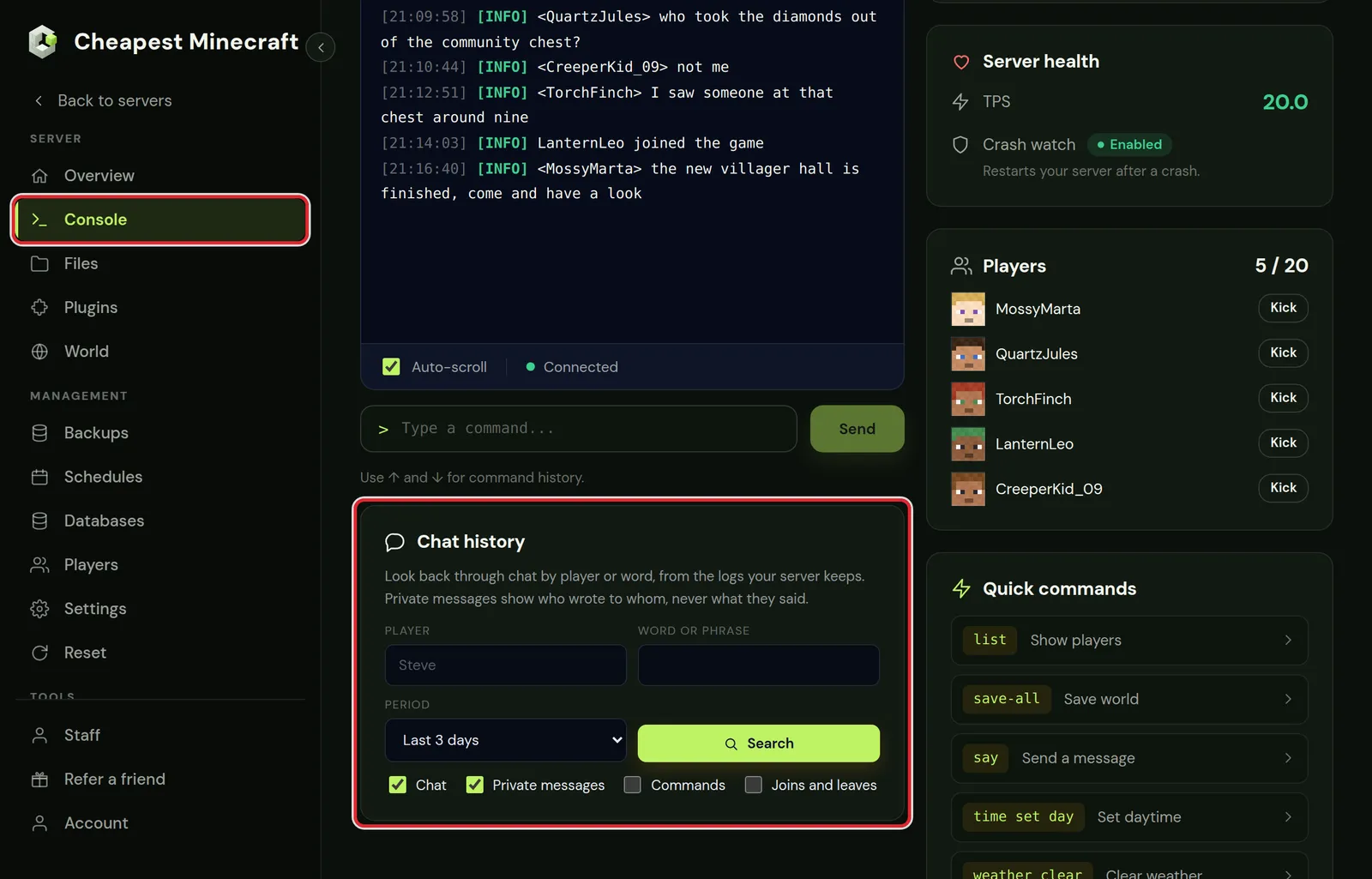Expand the time set day quick command

[x=1129, y=817]
